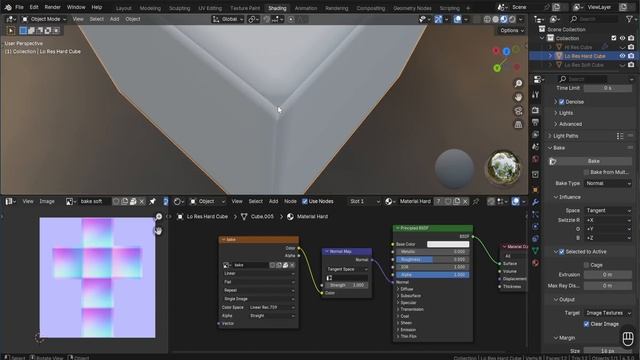
Task: Open the Space Tangent dropdown
Action: click(608, 211)
